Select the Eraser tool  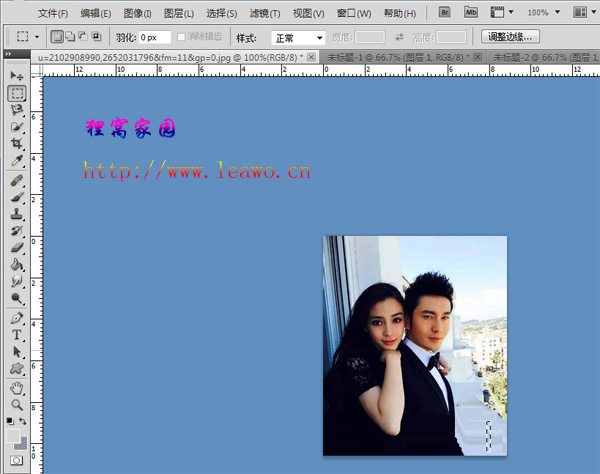pyautogui.click(x=16, y=248)
